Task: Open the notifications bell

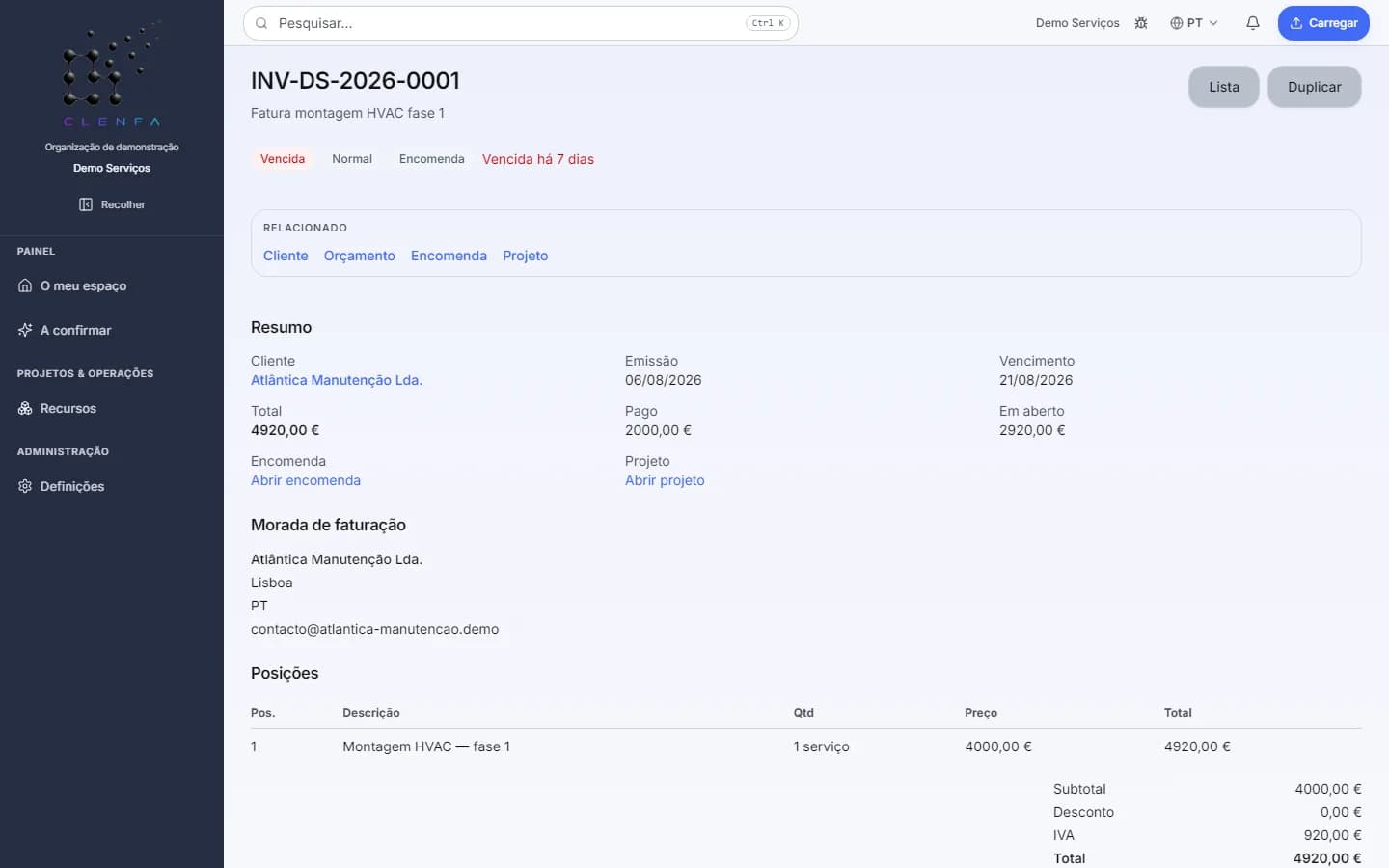Action: coord(1253,23)
